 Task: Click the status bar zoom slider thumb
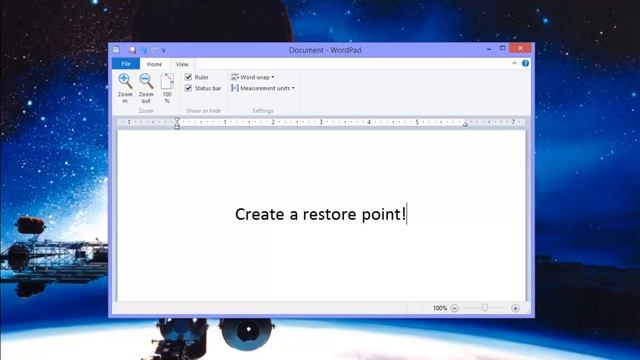(x=484, y=308)
